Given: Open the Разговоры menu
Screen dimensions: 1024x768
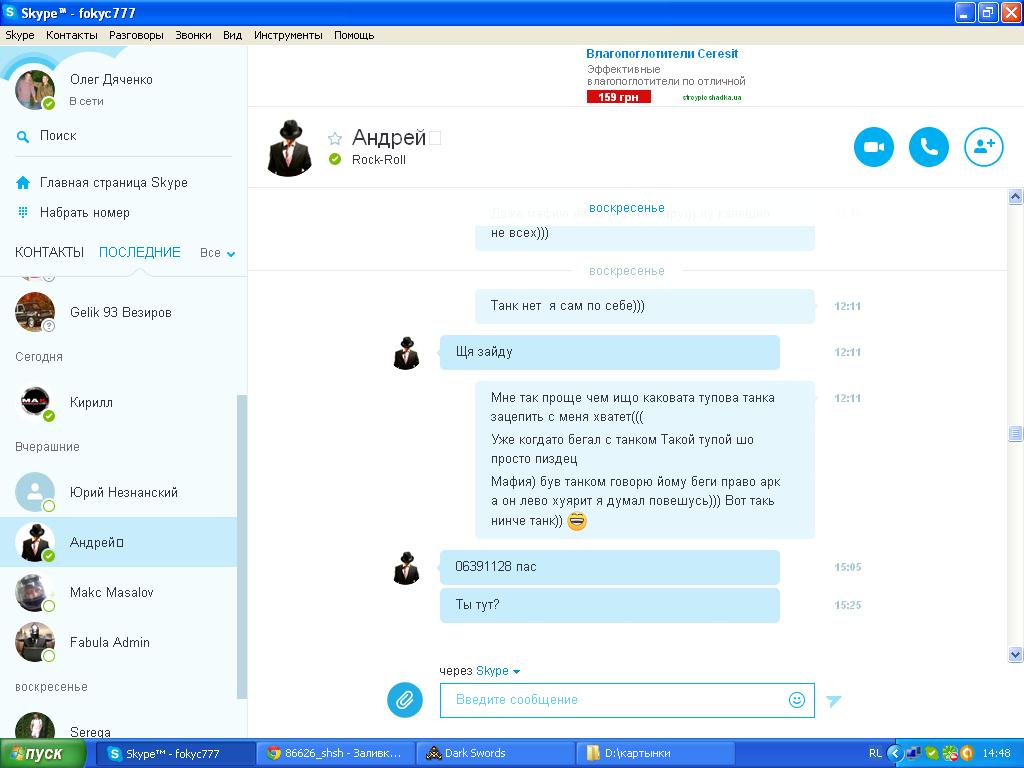Looking at the screenshot, I should (x=136, y=35).
